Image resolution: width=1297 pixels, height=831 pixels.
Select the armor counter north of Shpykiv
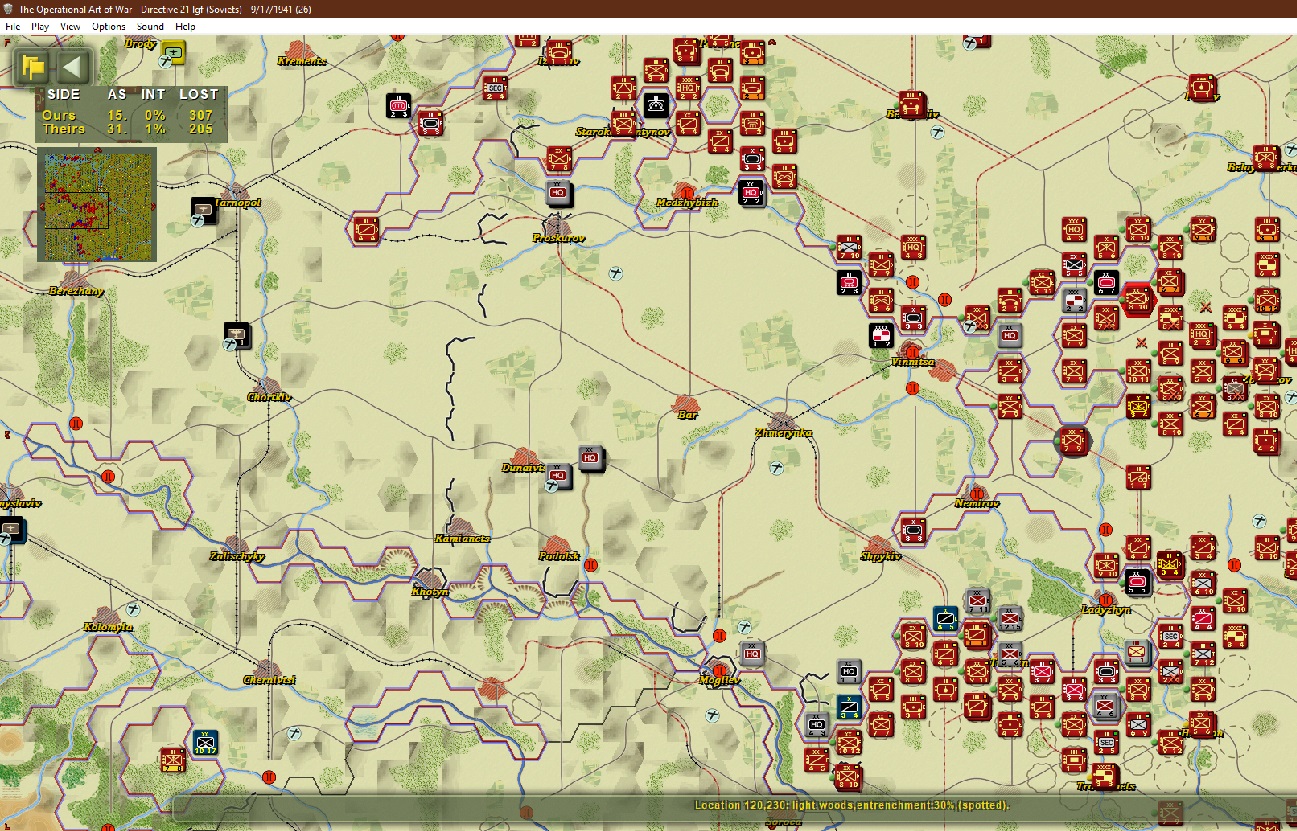[912, 529]
